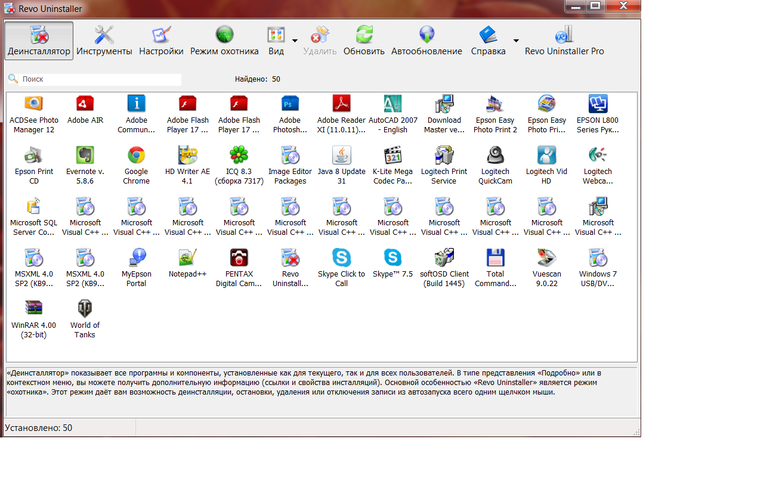
Task: Select Adobe AIR program icon
Action: point(85,110)
